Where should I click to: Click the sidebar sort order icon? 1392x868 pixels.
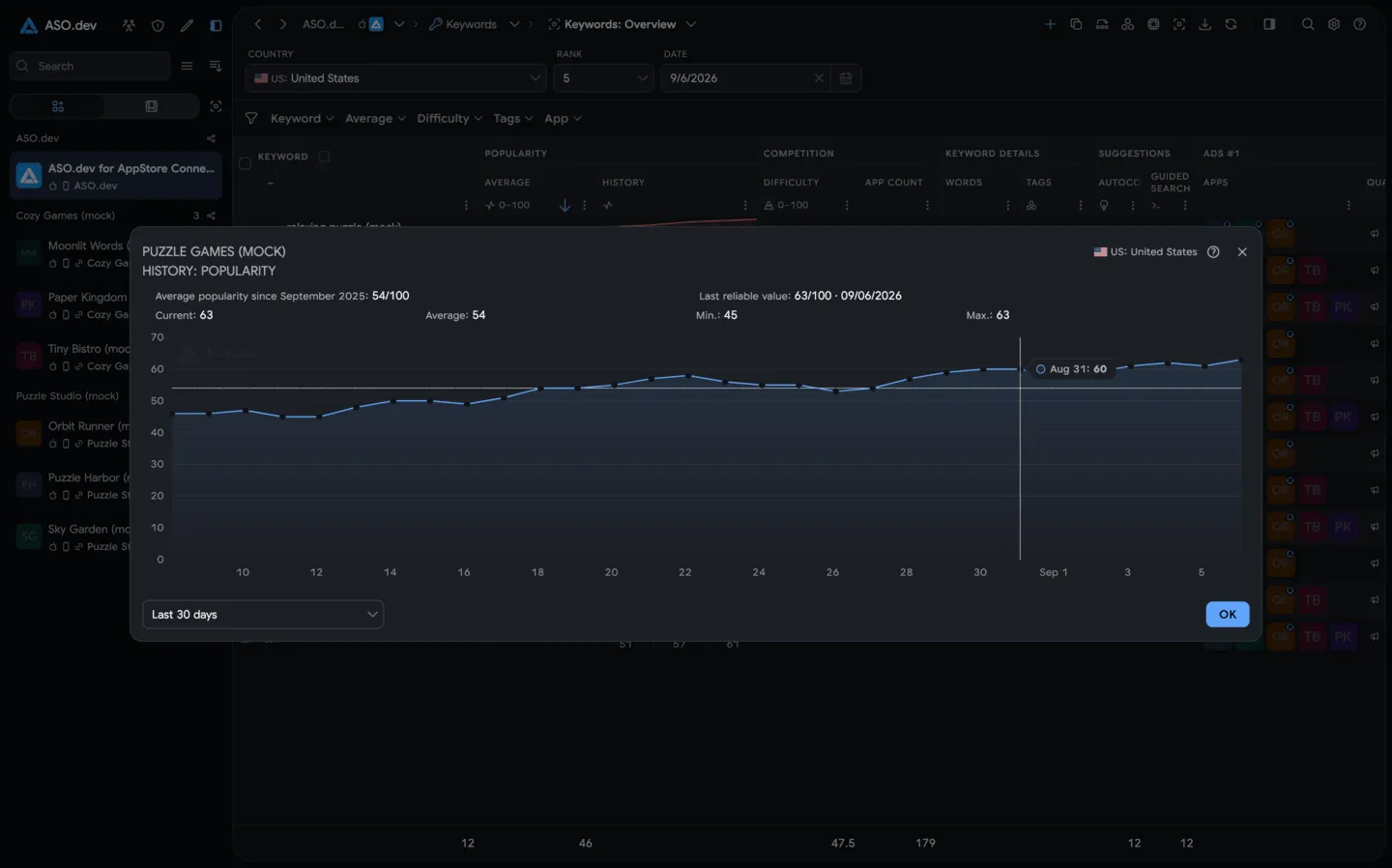(x=216, y=66)
